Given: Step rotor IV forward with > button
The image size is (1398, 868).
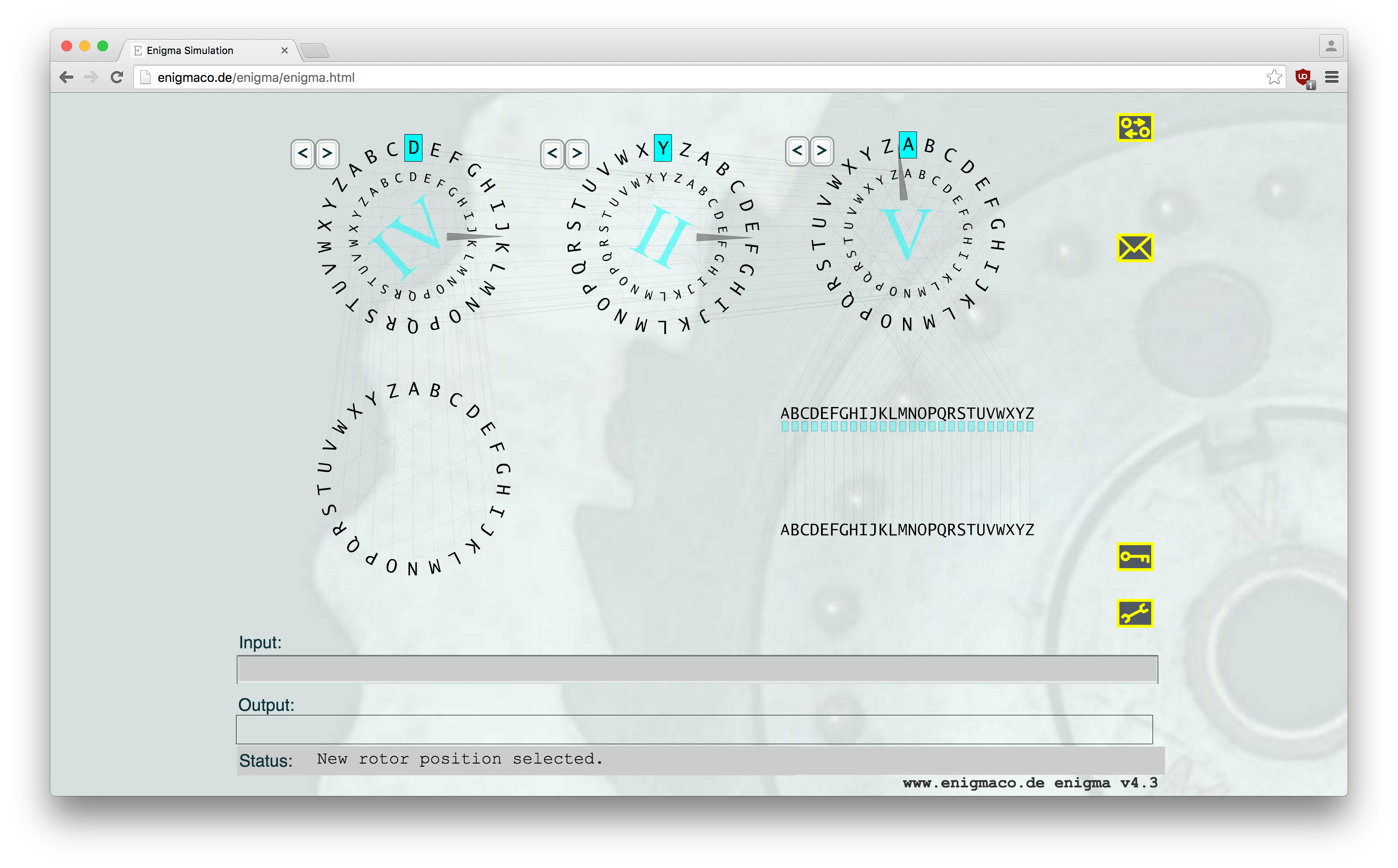Looking at the screenshot, I should point(327,154).
